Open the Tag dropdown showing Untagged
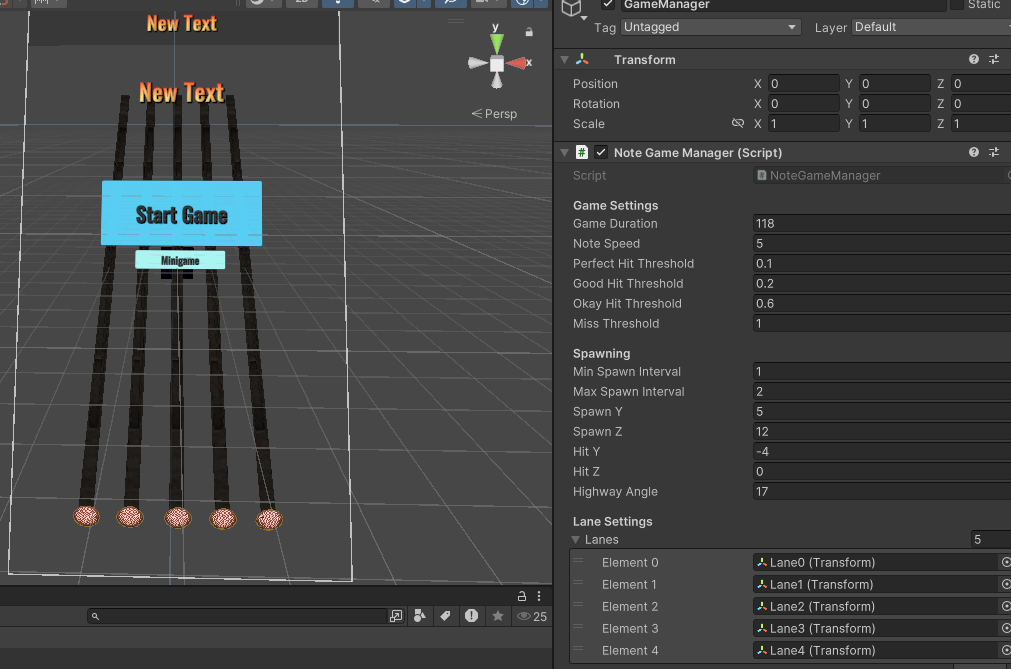Screen dimensions: 1011x669 point(710,27)
